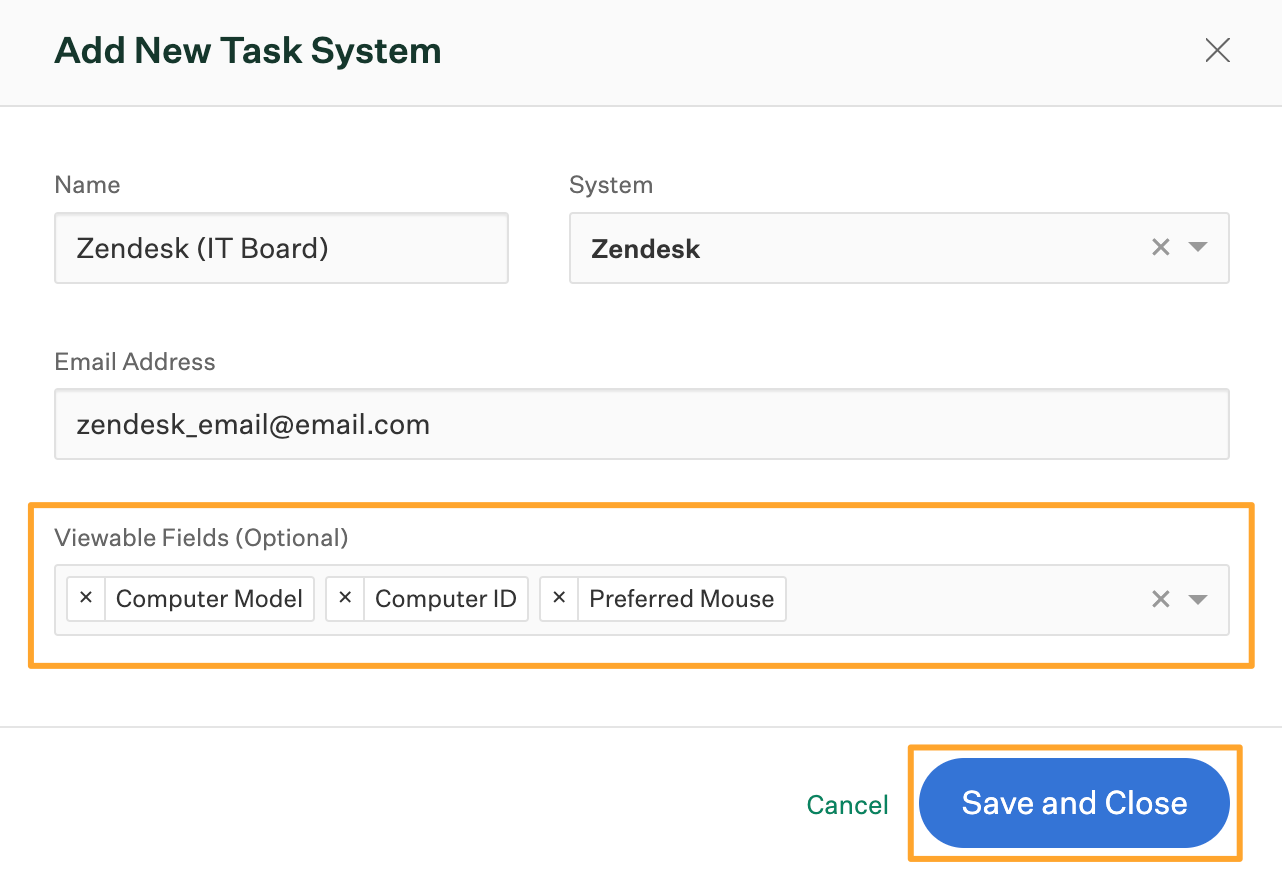Click Save and Close button
The image size is (1282, 872).
click(1074, 803)
